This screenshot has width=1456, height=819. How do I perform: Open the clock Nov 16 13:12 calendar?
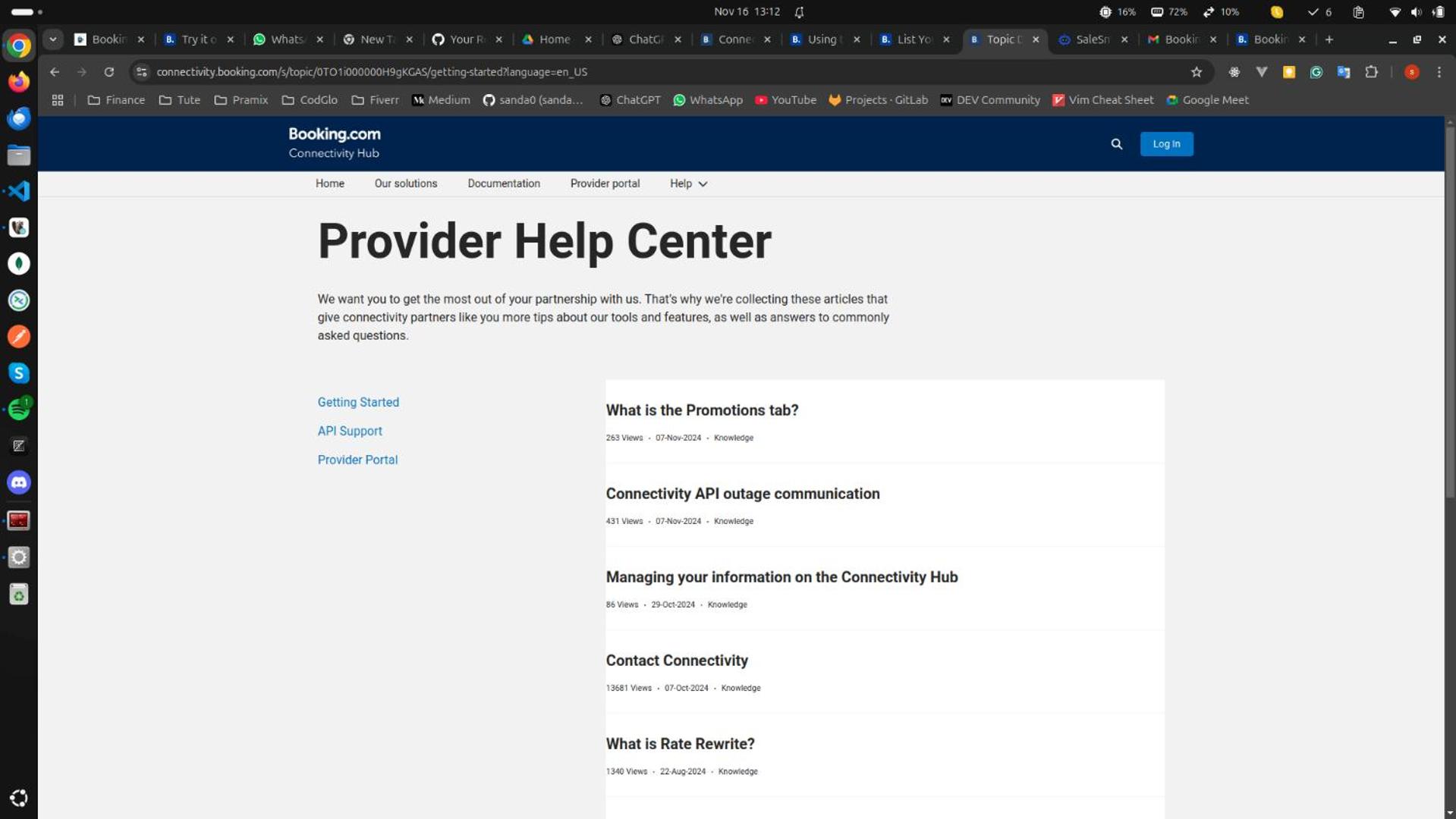coord(747,11)
